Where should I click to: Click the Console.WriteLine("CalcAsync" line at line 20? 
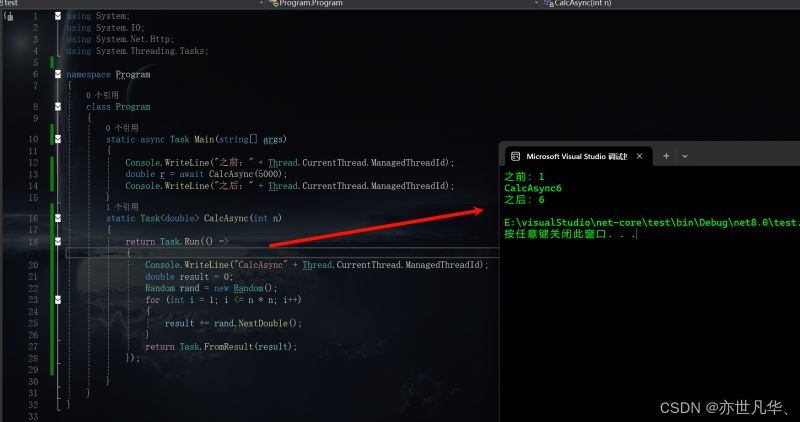316,265
